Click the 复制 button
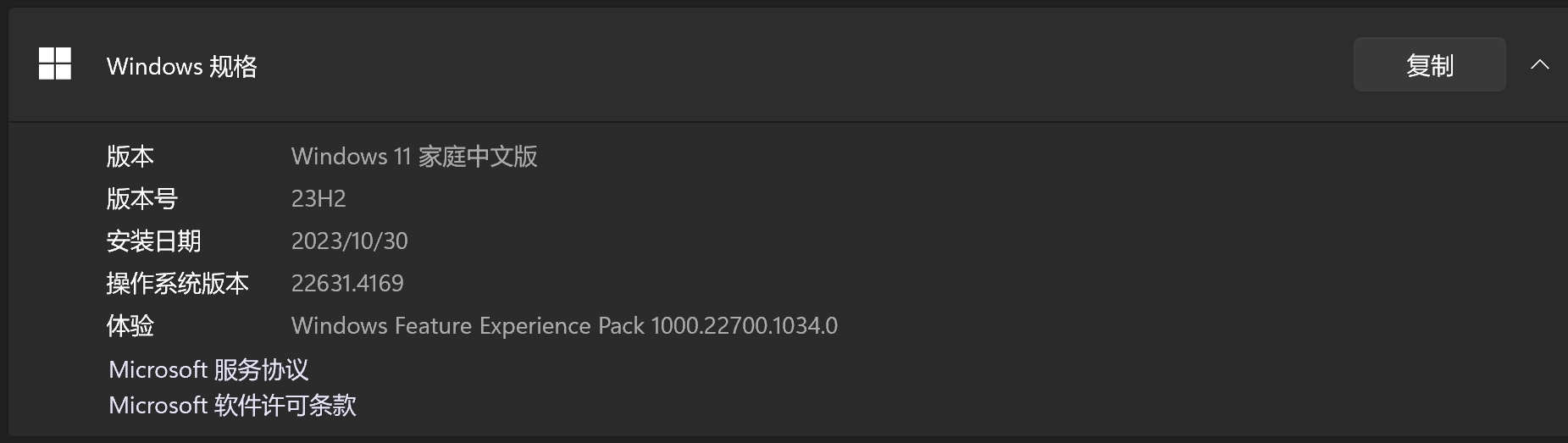 click(x=1429, y=64)
